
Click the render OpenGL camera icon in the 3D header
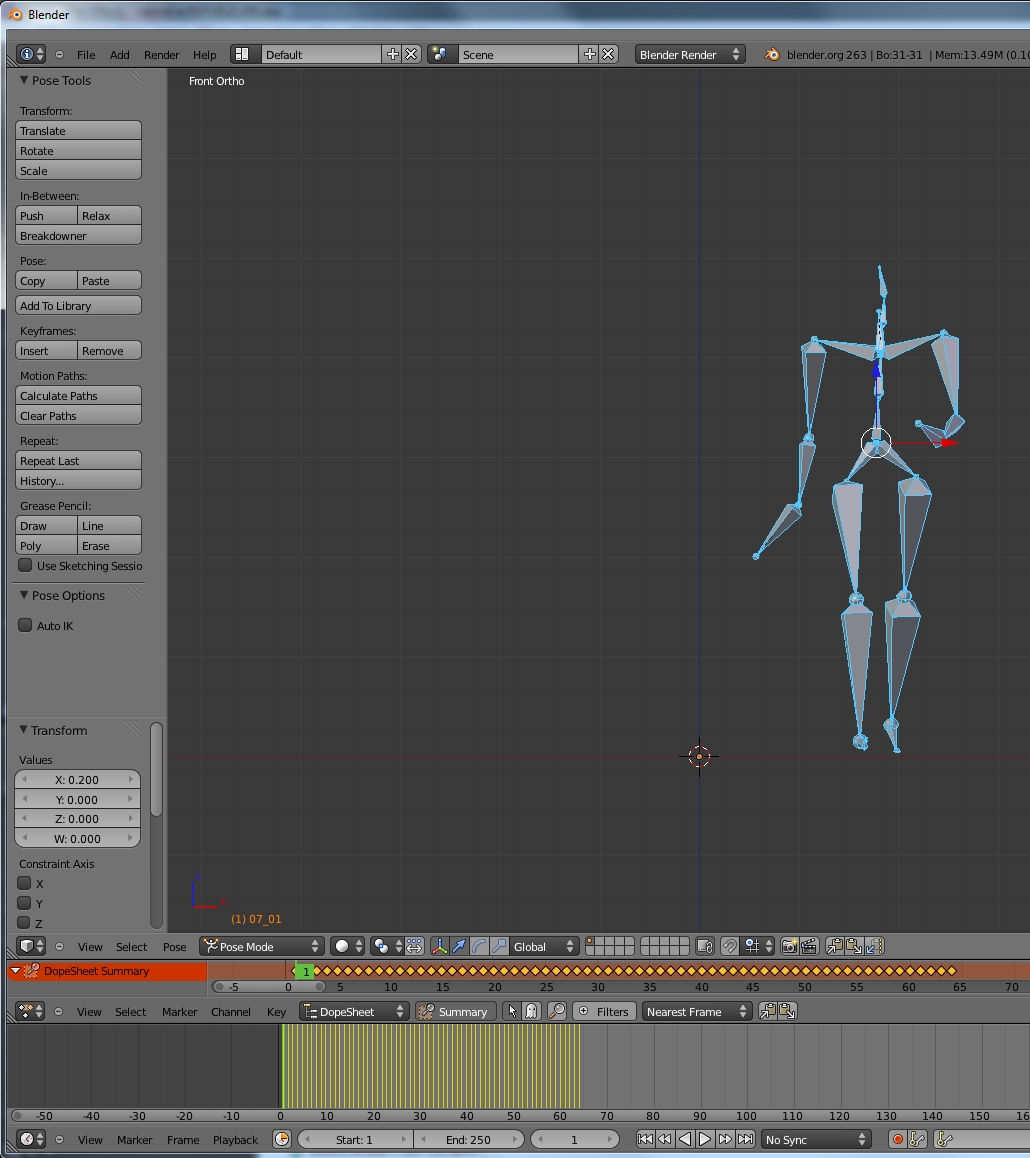790,946
